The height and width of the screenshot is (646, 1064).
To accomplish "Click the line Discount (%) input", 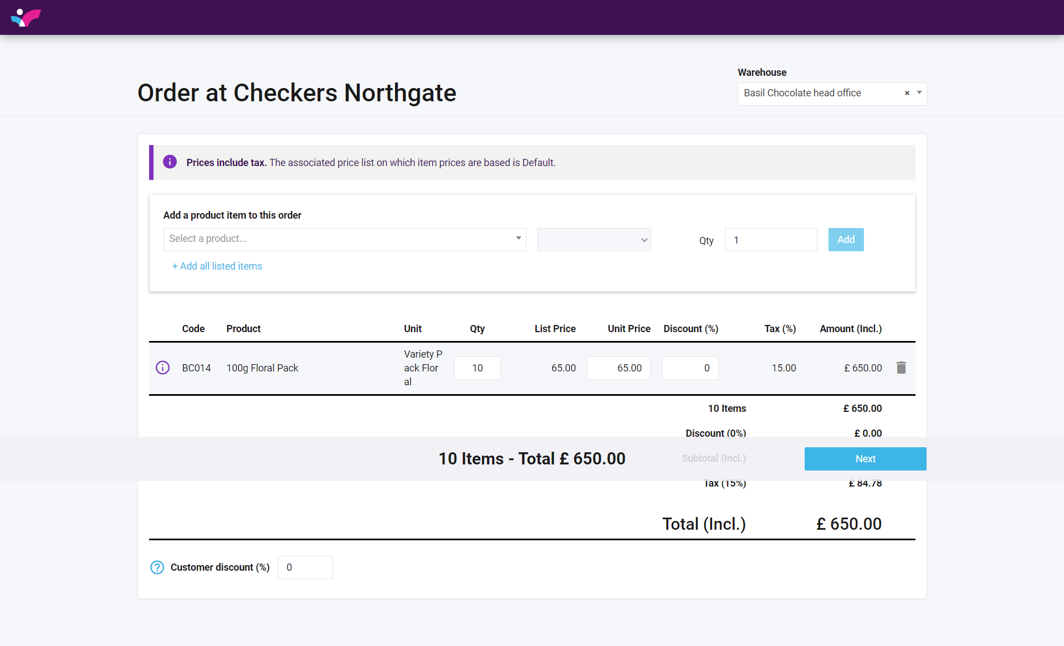I will point(690,368).
